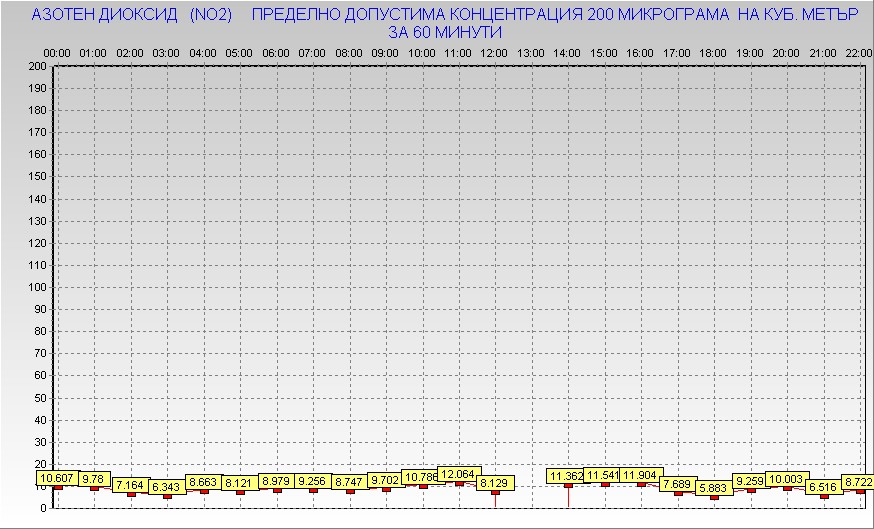
Task: Click the 11.904 data label
Action: point(641,475)
